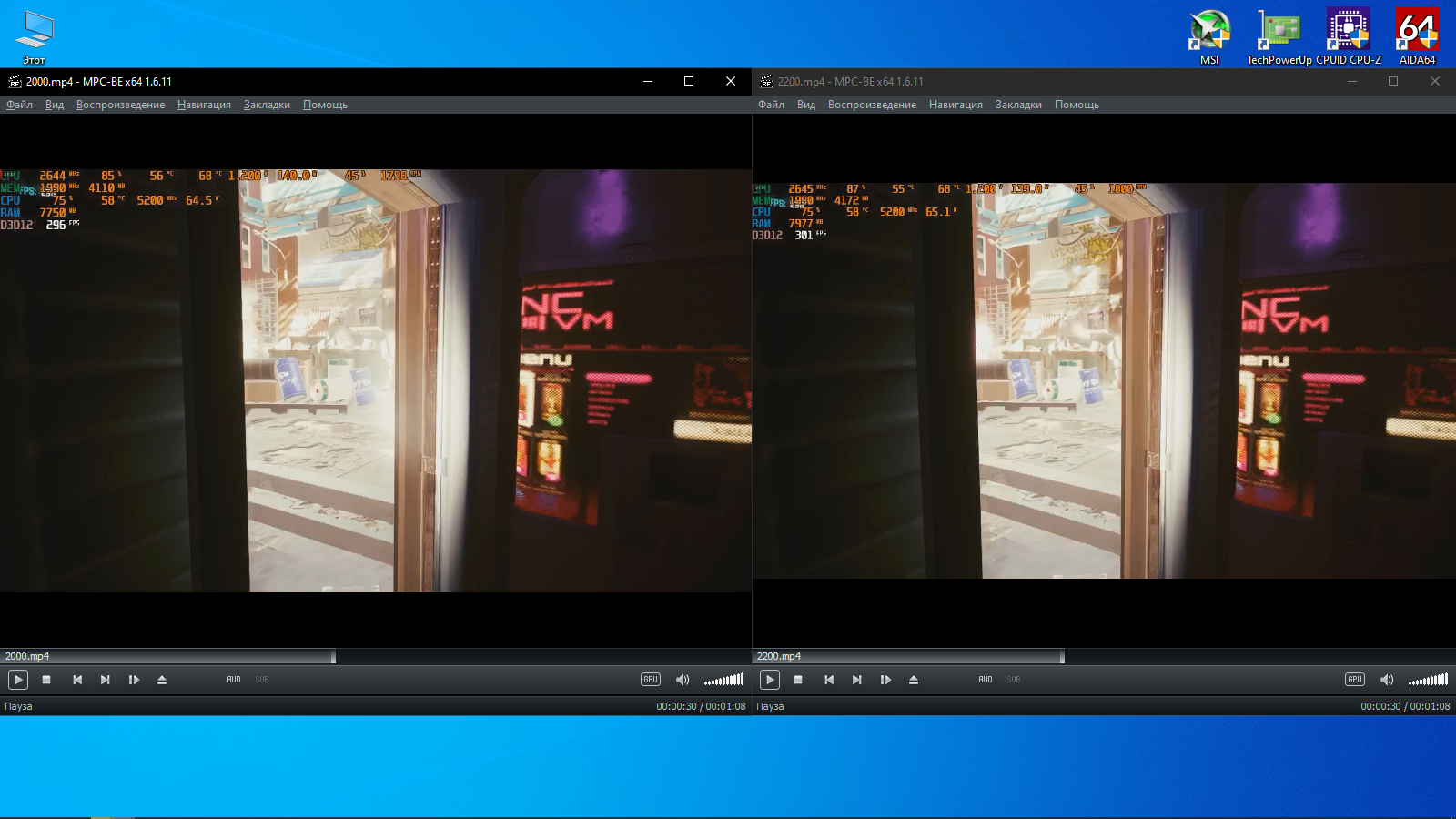Close the 2000.mp4 player window
Screen dimensions: 1456x819
pyautogui.click(x=731, y=81)
